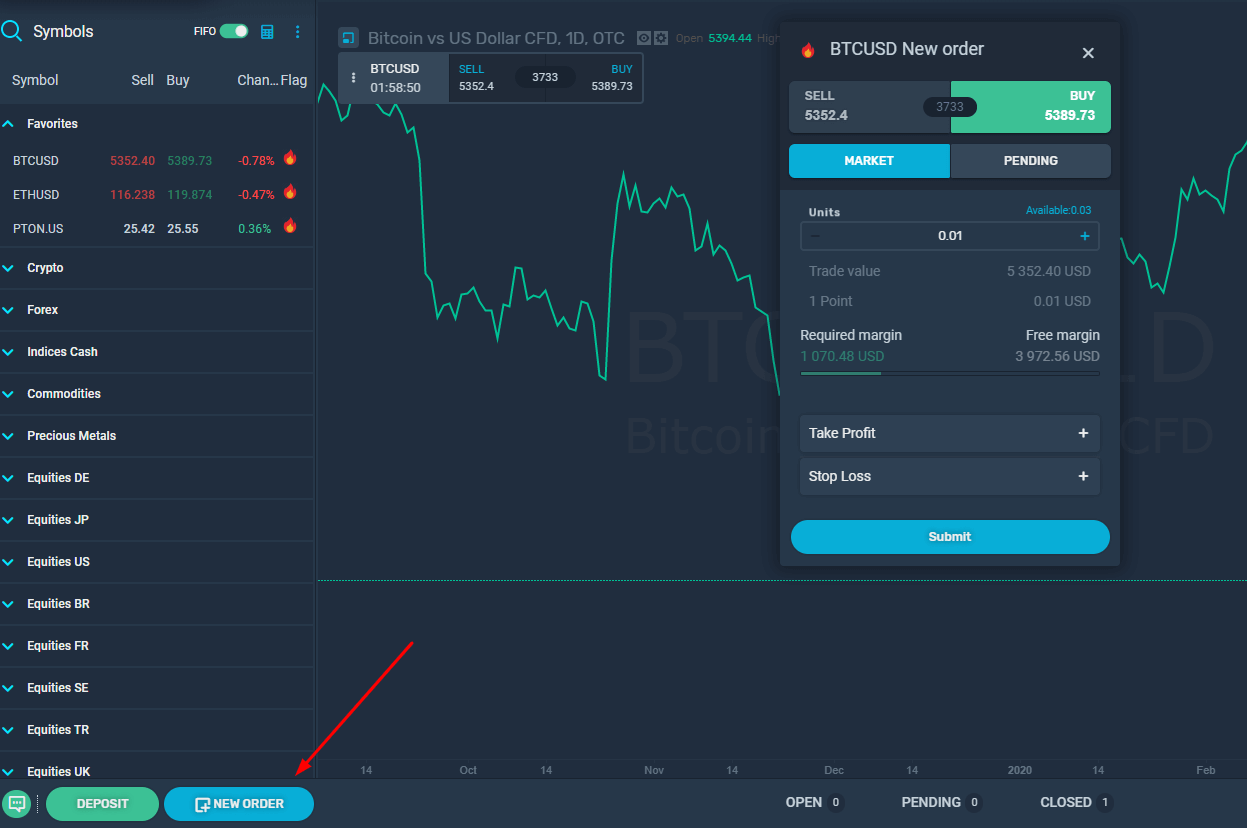Open the OPEN positions tab
This screenshot has width=1247, height=828.
[x=815, y=802]
